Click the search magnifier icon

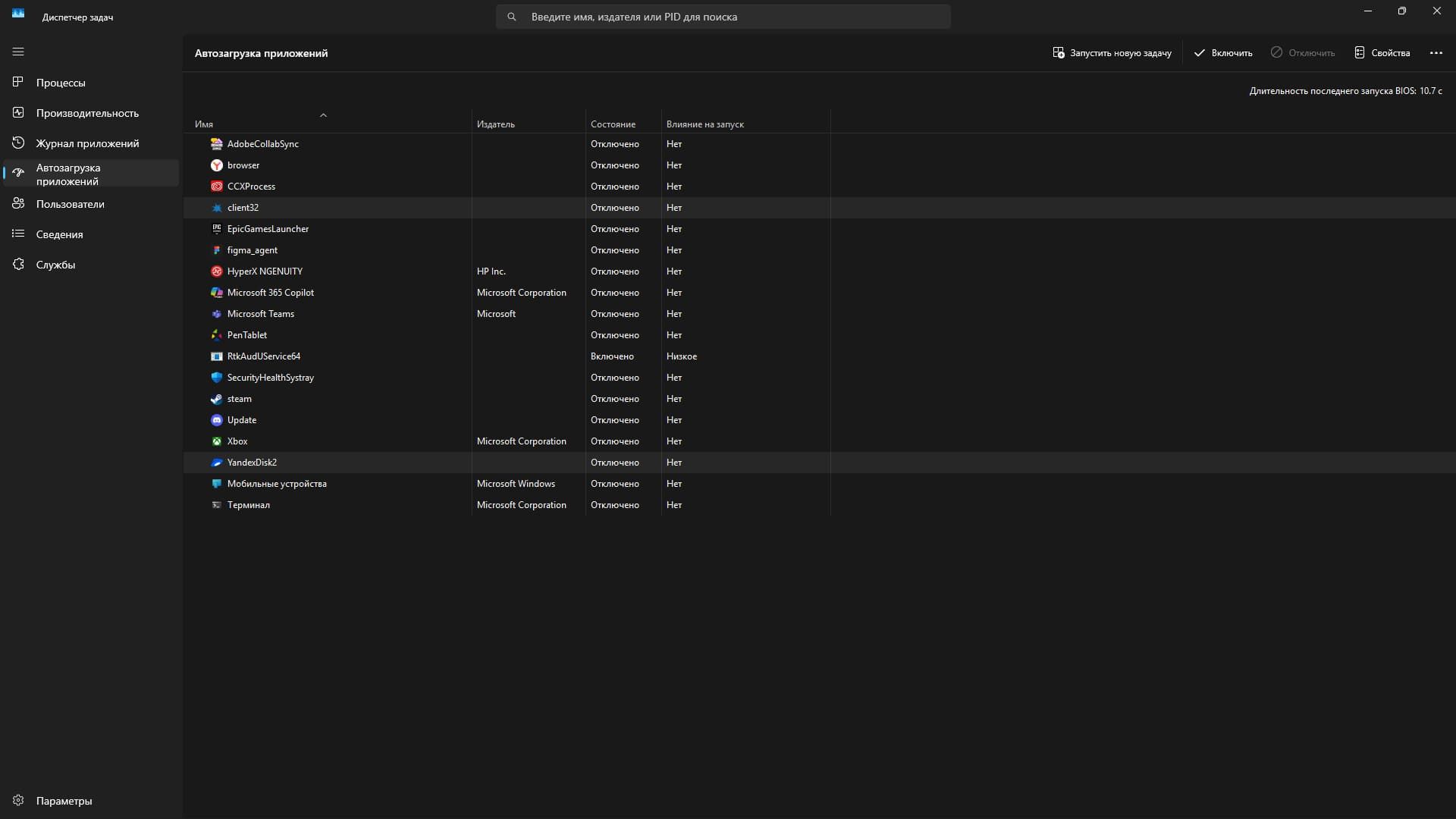512,17
